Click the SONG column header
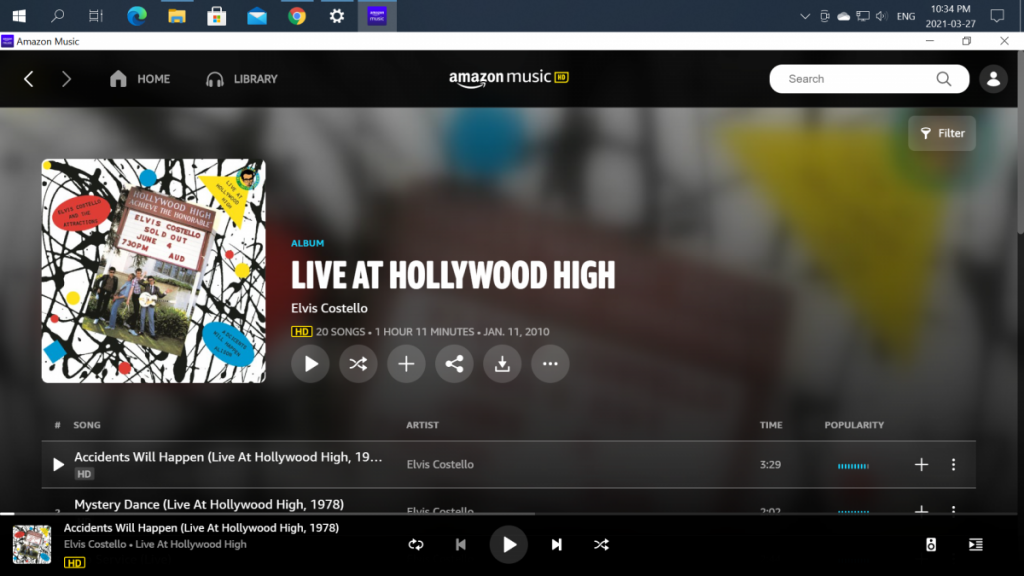This screenshot has width=1024, height=576. (87, 425)
